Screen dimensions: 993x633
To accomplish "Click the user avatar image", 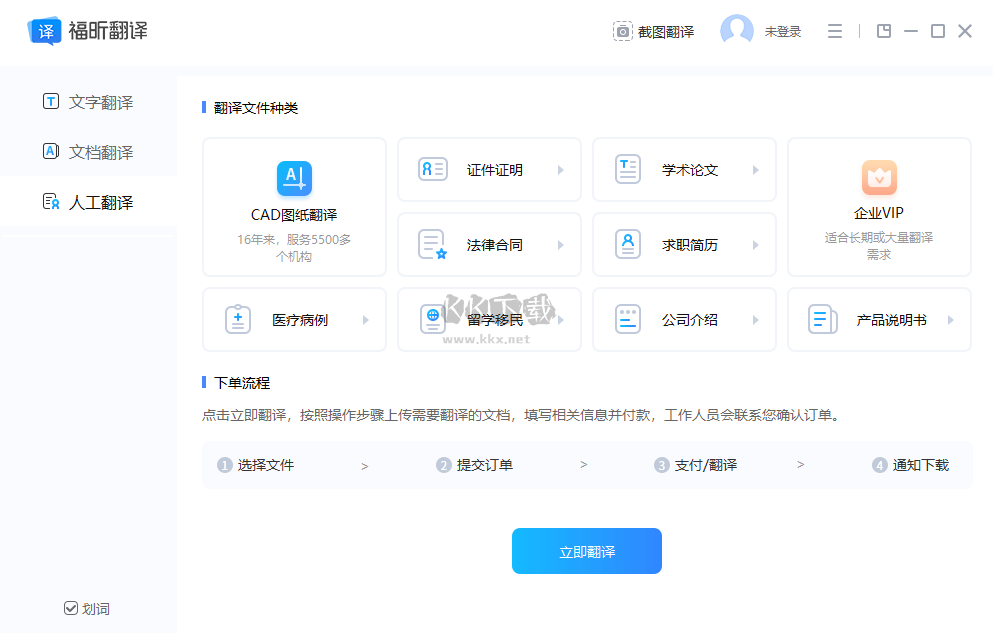I will [x=736, y=30].
